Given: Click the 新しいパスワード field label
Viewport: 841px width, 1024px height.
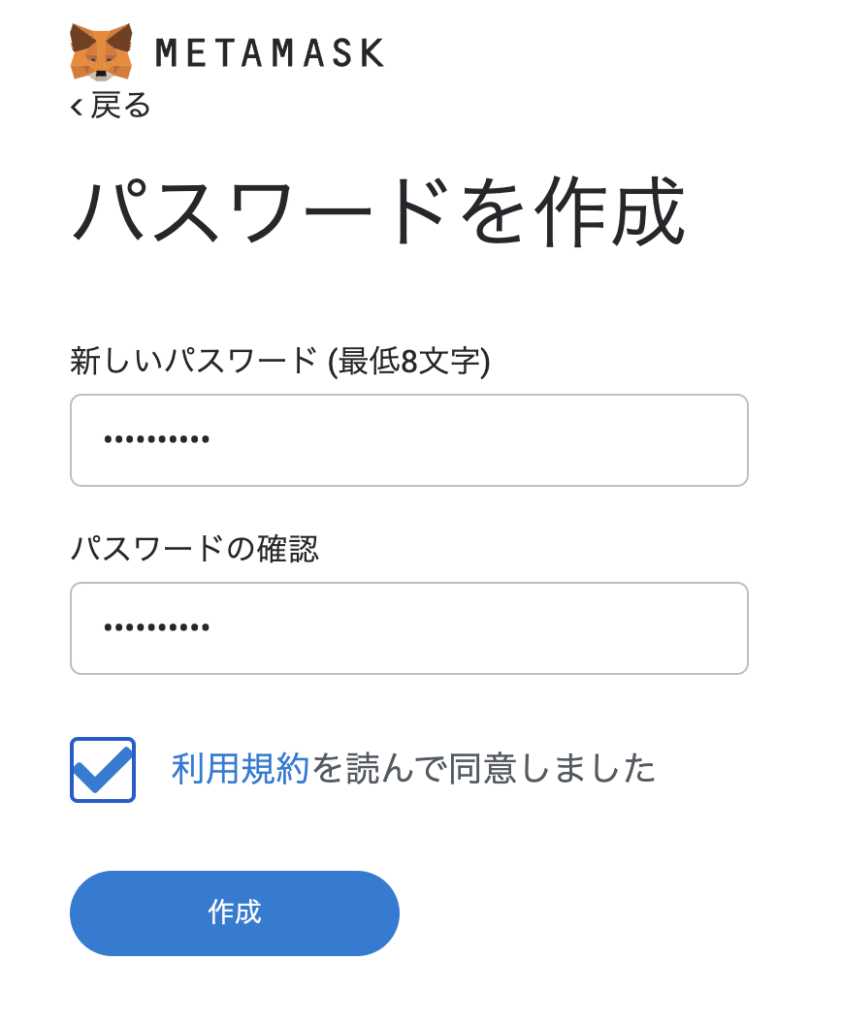Looking at the screenshot, I should [x=193, y=360].
